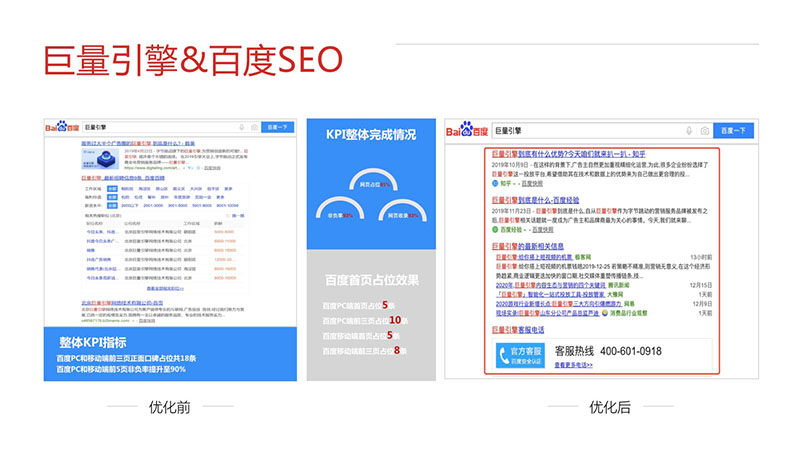This screenshot has width=800, height=449.
Task: Click the 正面口碑占位共18条 line
Action: point(126,358)
